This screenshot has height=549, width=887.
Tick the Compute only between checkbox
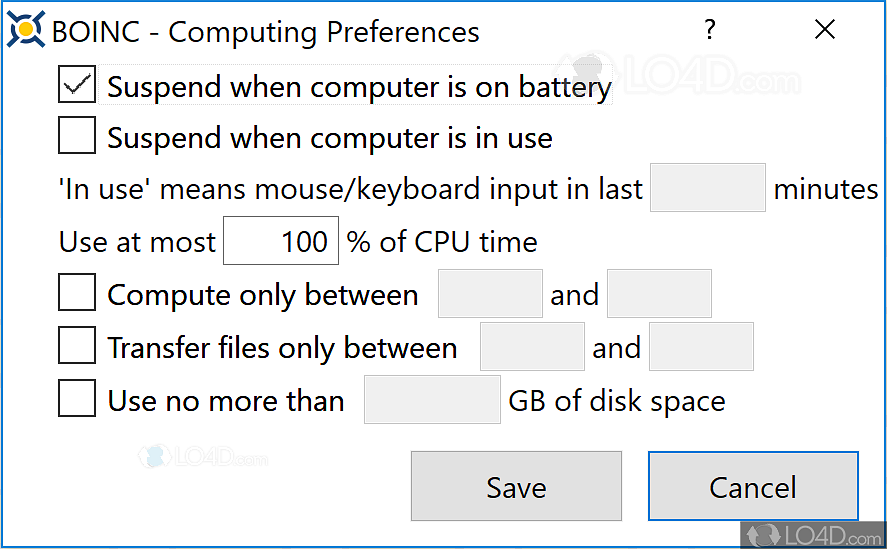(x=77, y=294)
